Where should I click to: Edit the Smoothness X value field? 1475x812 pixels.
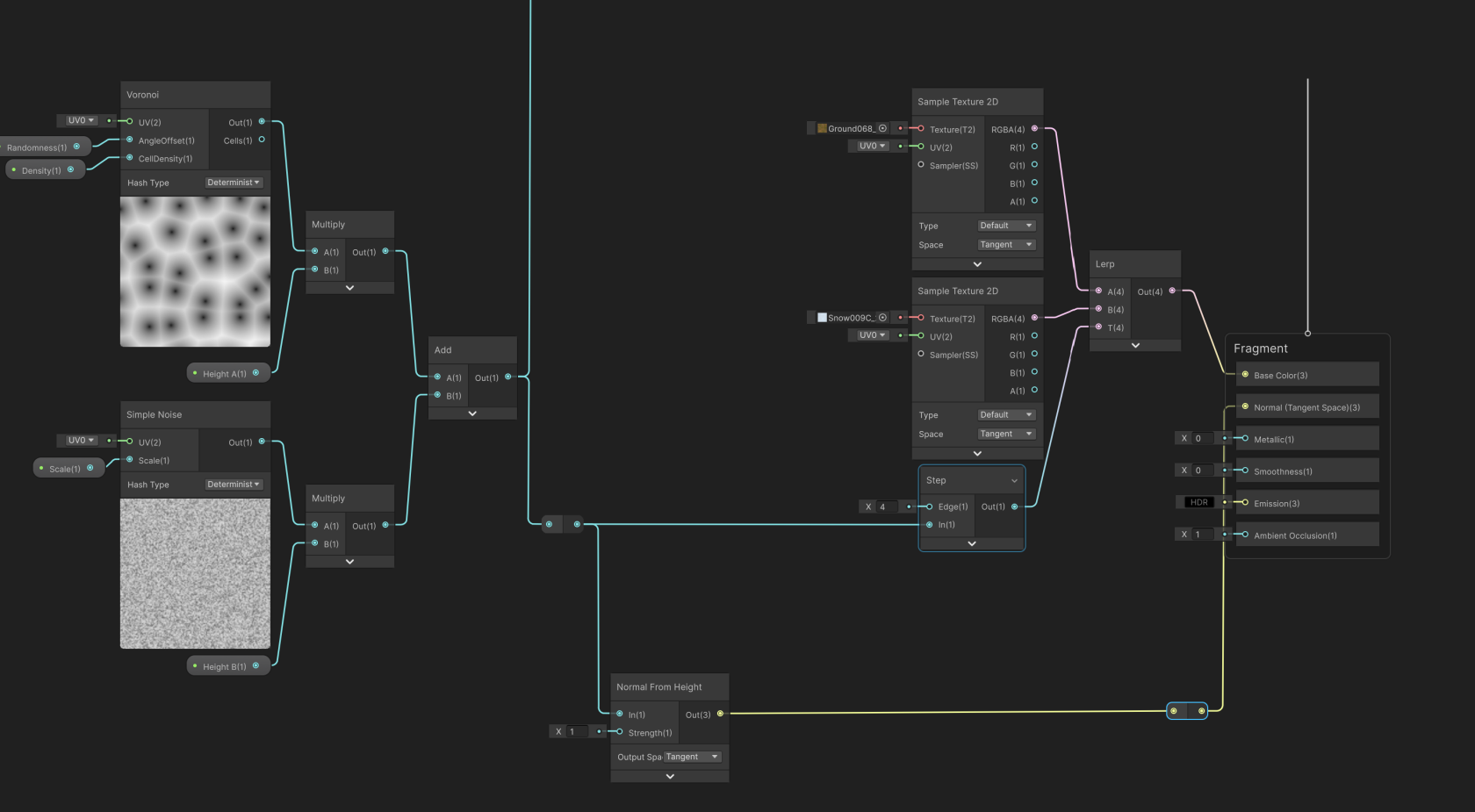click(x=1202, y=471)
